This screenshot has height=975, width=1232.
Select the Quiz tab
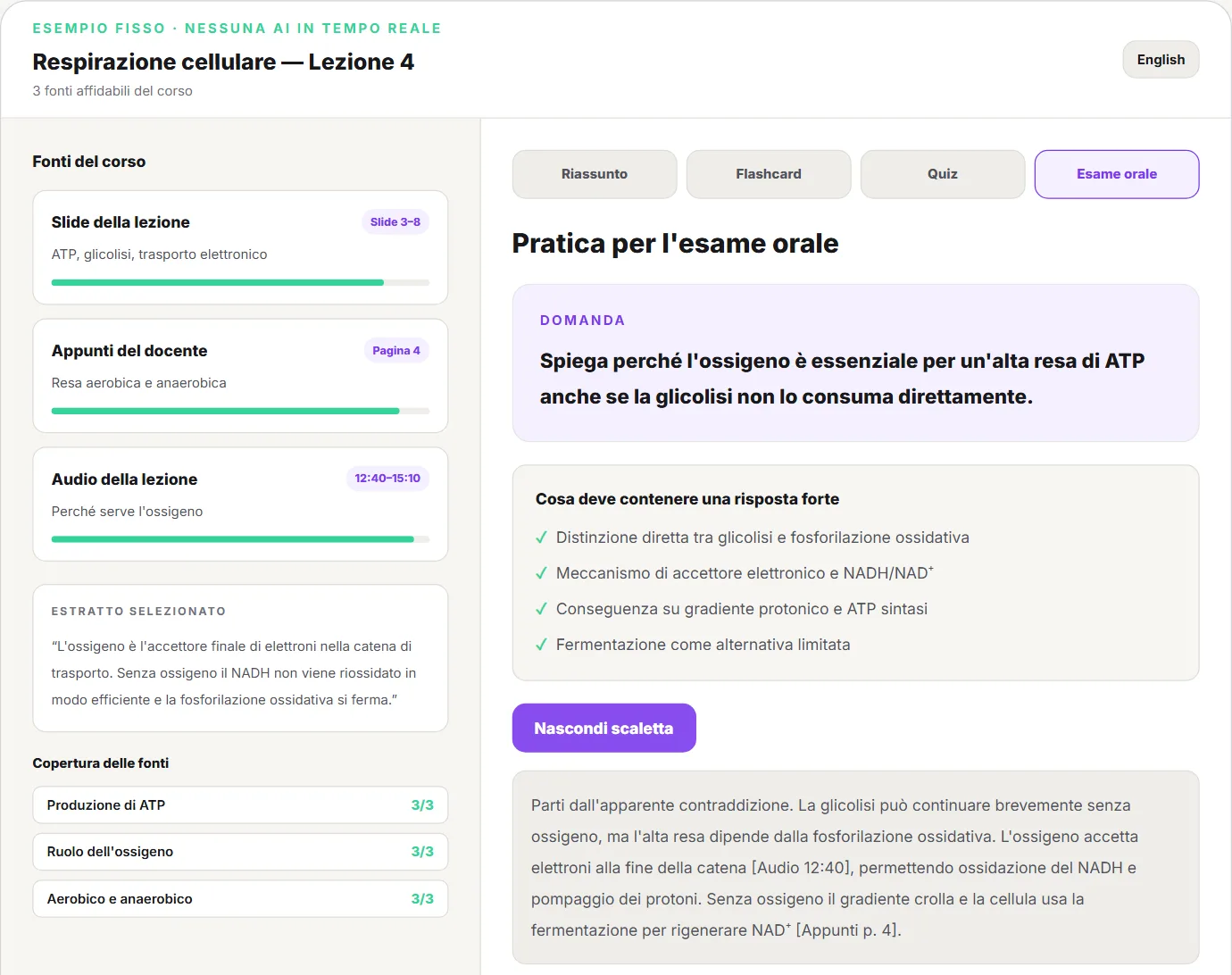(943, 174)
